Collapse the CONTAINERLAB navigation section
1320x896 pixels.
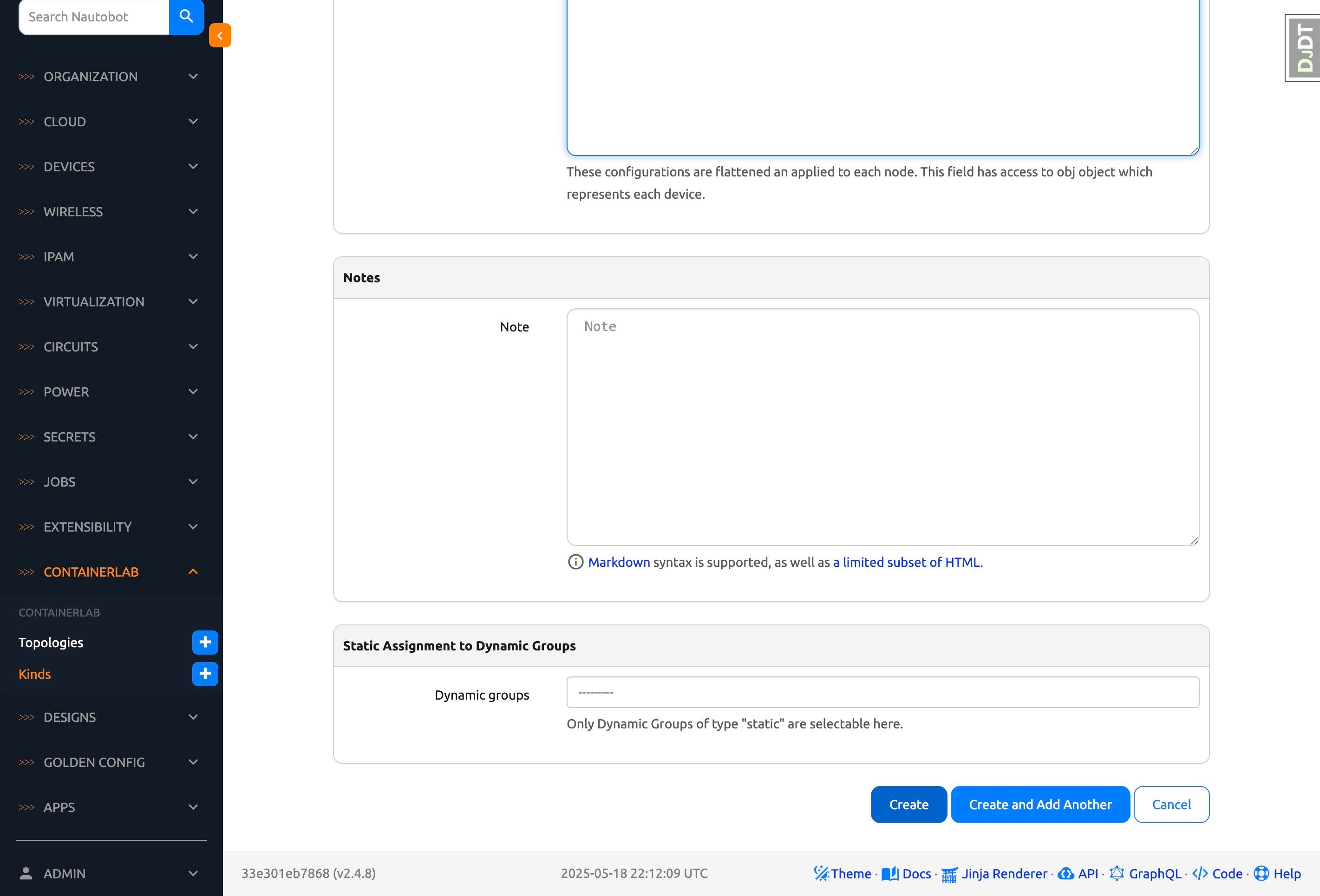(x=108, y=572)
